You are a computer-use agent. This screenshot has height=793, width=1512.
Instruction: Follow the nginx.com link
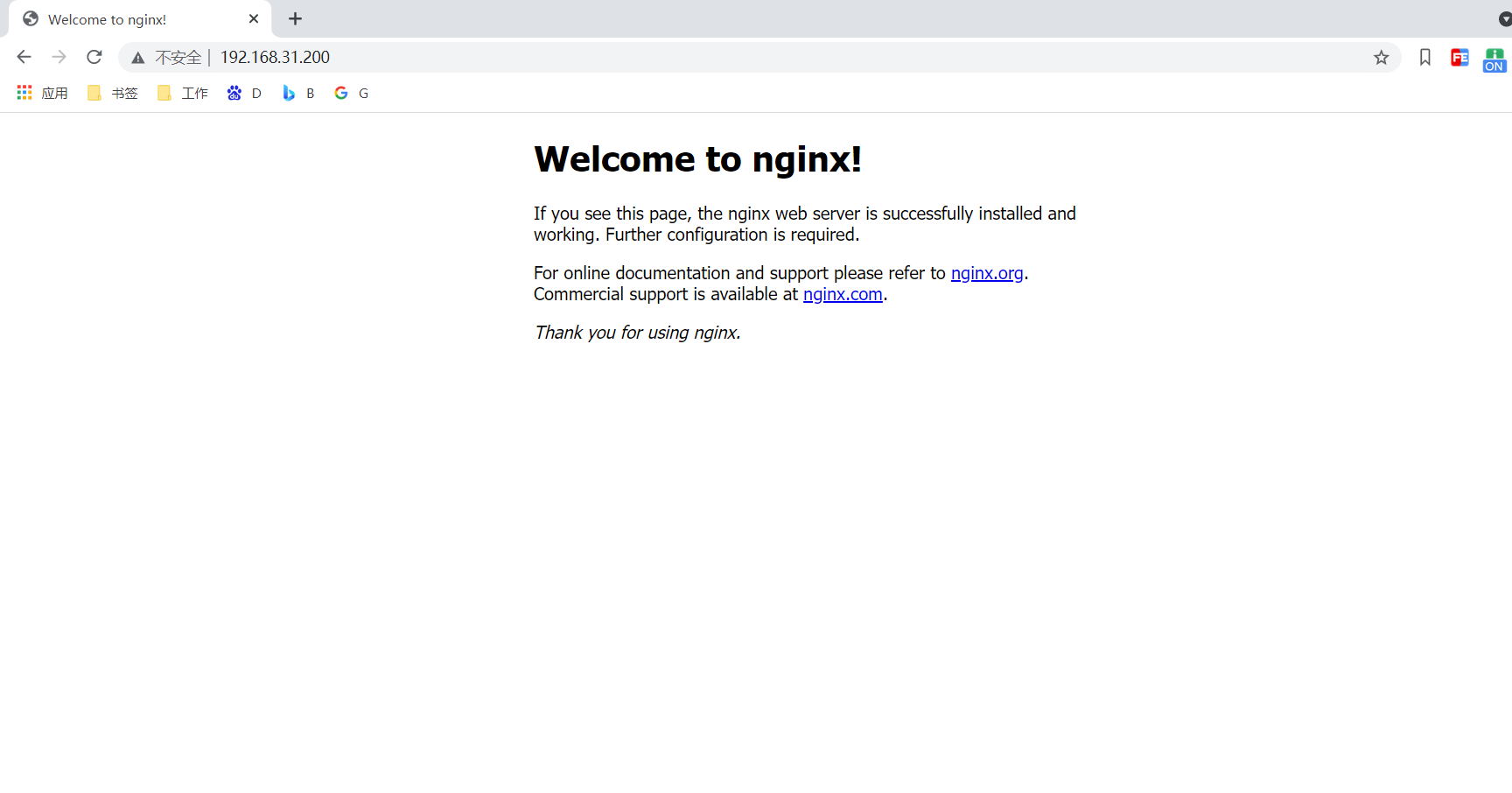click(x=843, y=294)
